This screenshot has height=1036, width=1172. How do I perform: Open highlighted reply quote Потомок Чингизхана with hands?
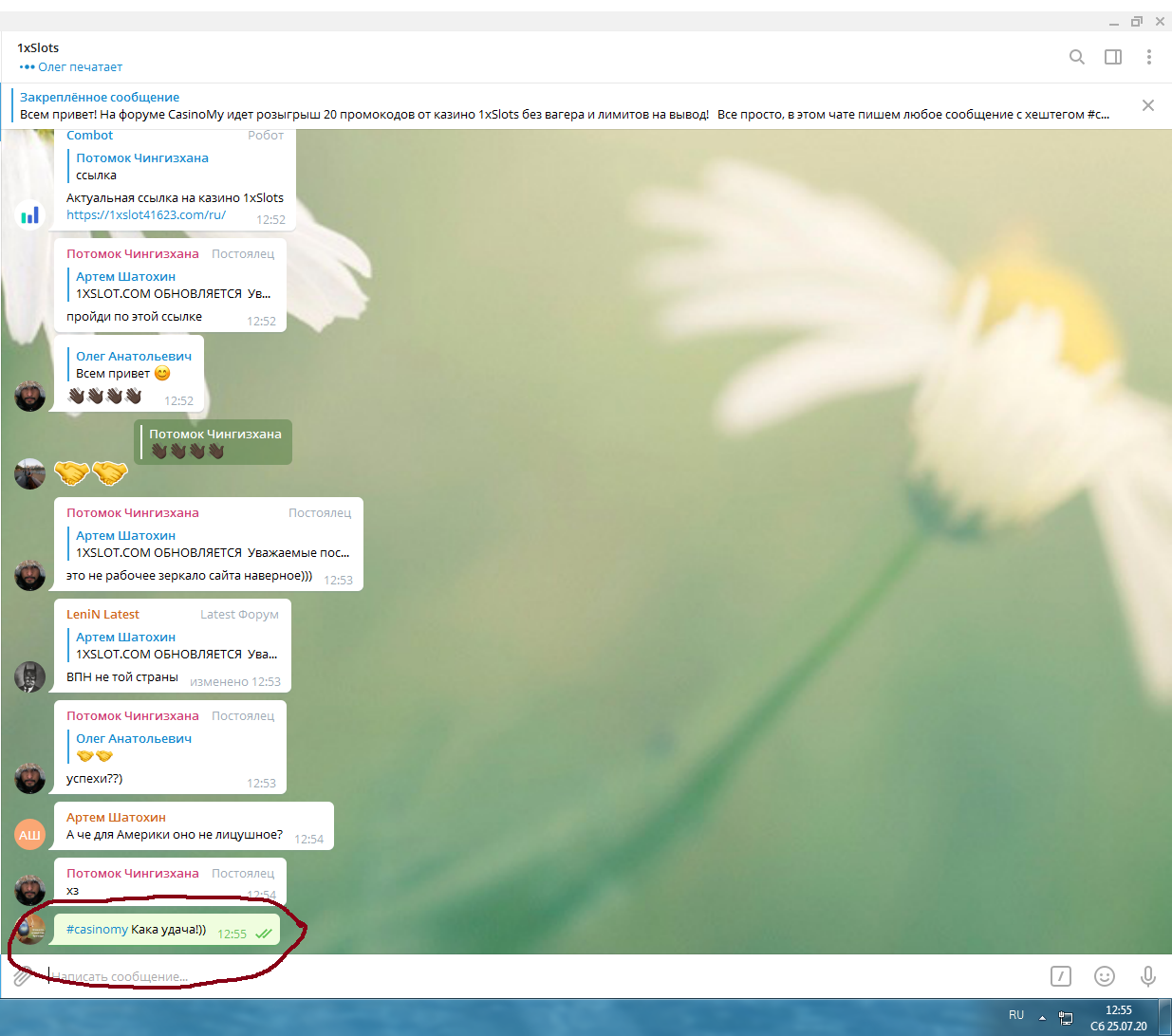pos(214,442)
